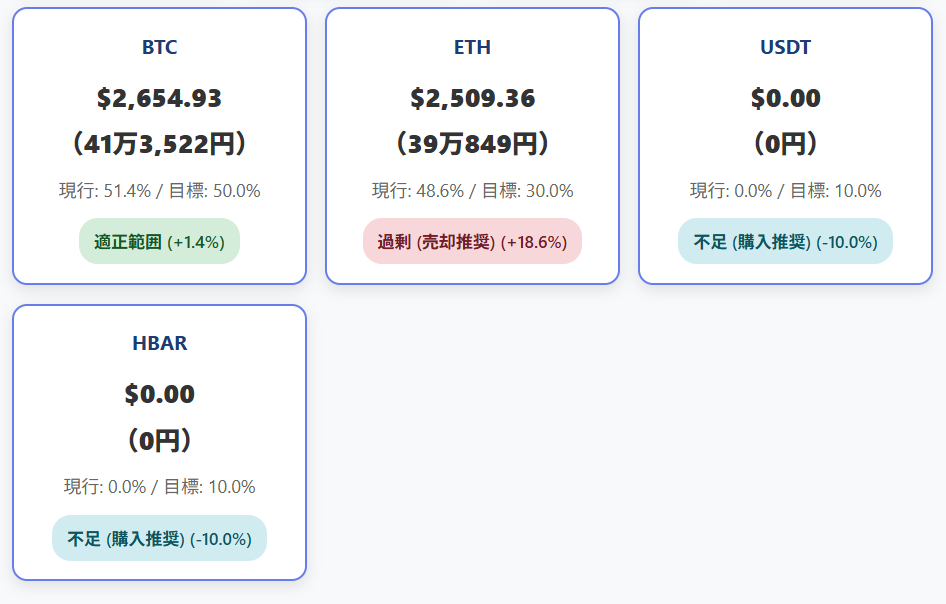Click the green 適正範囲 (+1.4%) badge

click(x=159, y=241)
